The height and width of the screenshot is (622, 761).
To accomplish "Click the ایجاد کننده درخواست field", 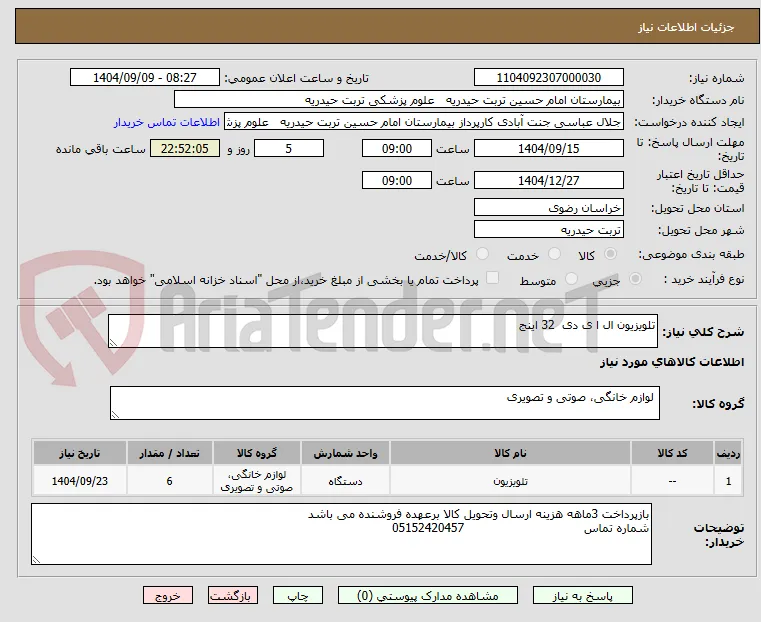I will pyautogui.click(x=424, y=122).
